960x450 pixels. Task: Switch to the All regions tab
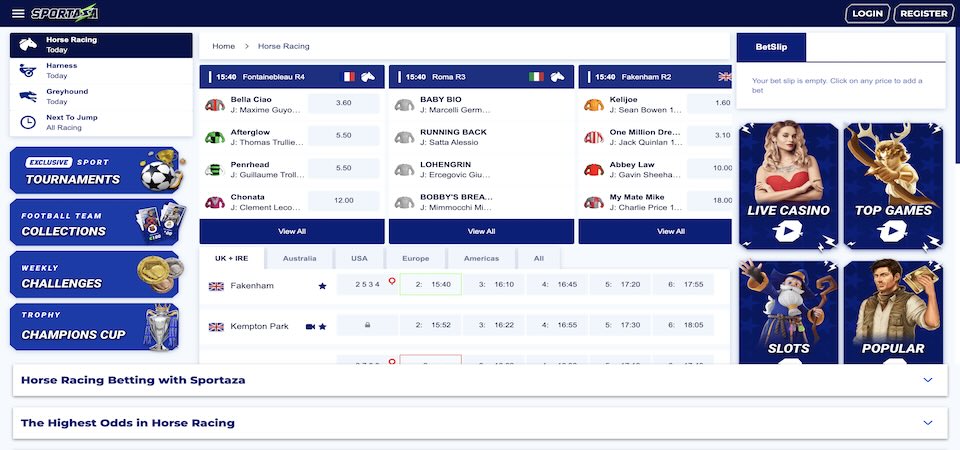pyautogui.click(x=539, y=258)
